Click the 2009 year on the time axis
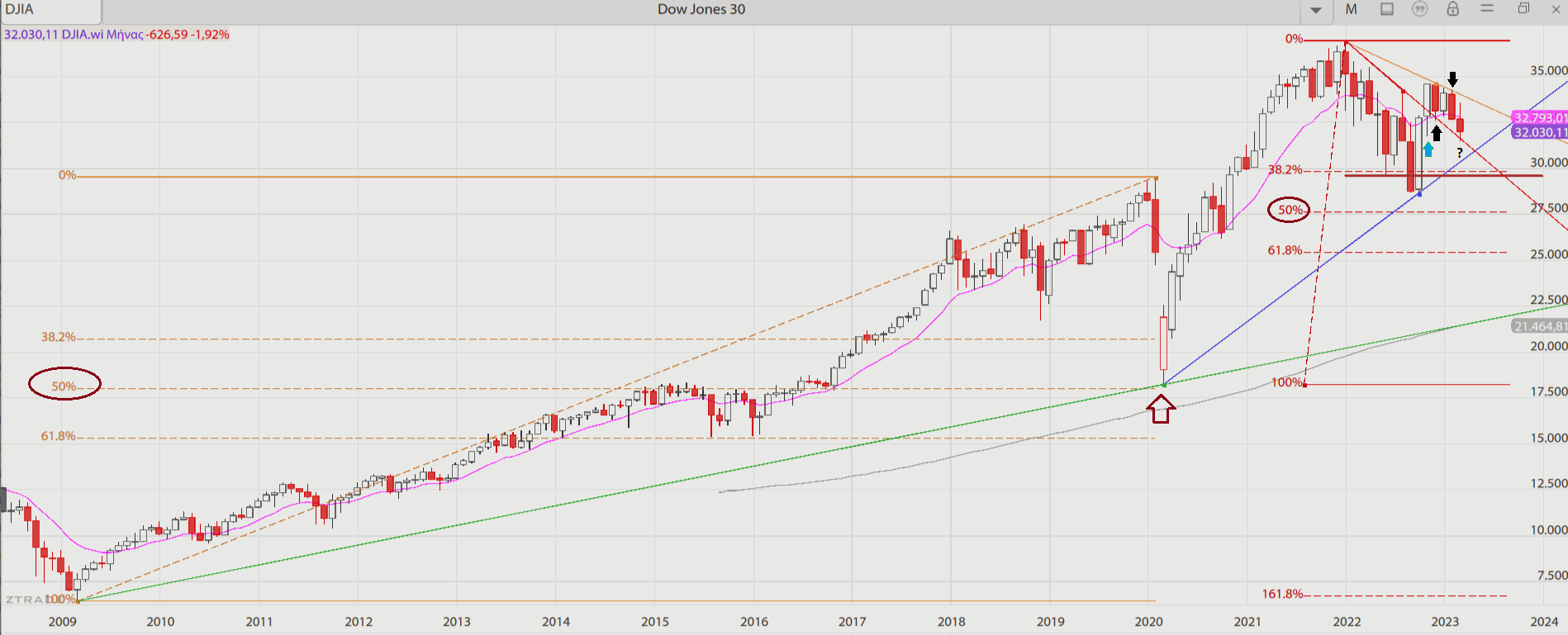Viewport: 1568px width, 635px height. click(x=62, y=622)
